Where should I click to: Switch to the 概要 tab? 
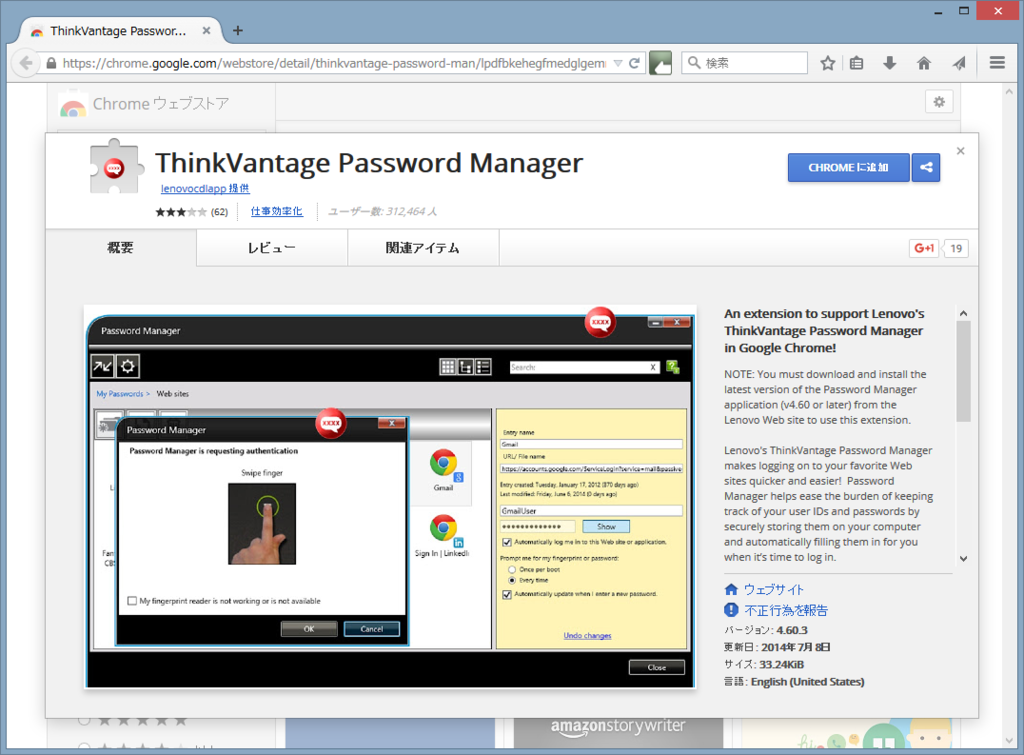point(121,248)
